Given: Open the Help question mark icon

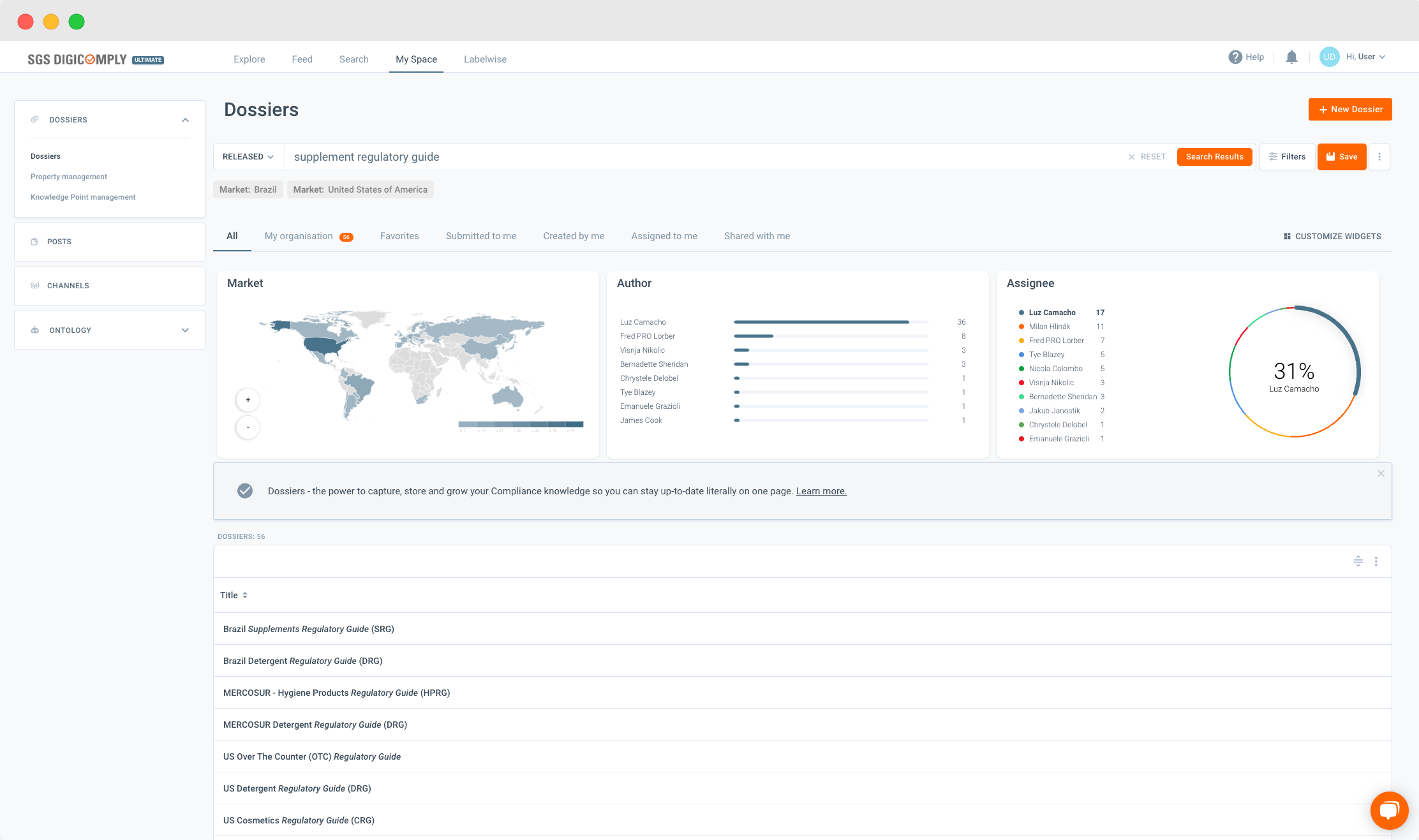Looking at the screenshot, I should pyautogui.click(x=1235, y=57).
